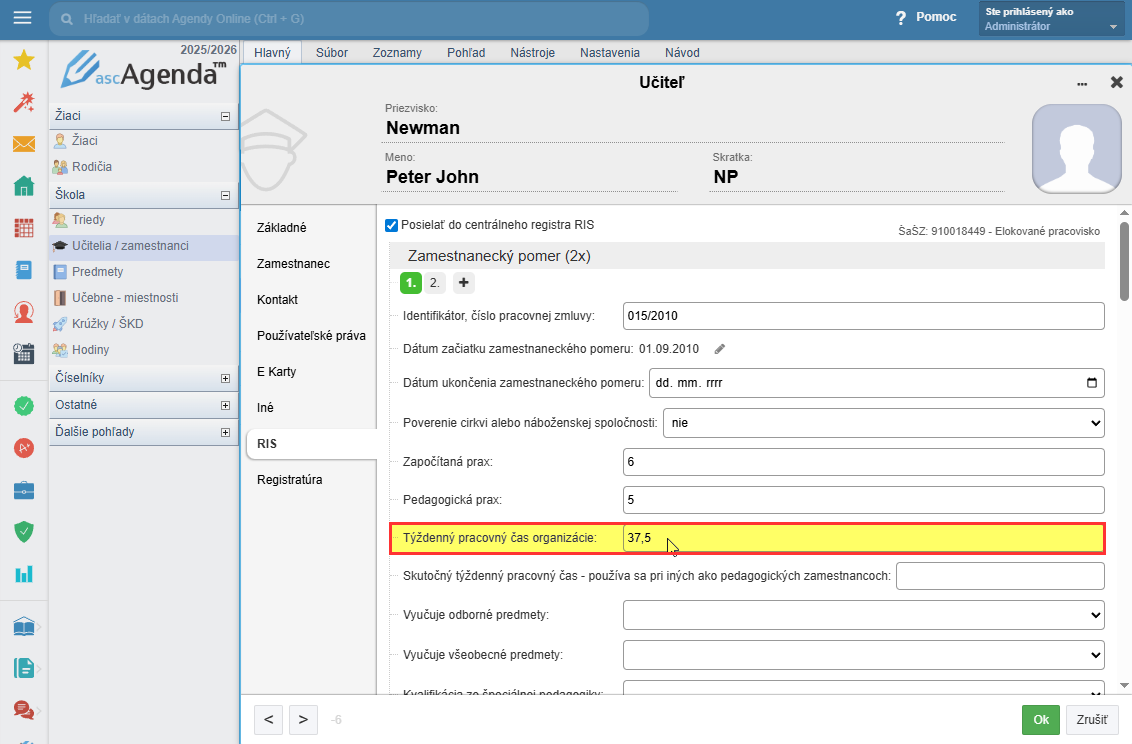
Task: Expand the Číselníky section
Action: coord(225,378)
